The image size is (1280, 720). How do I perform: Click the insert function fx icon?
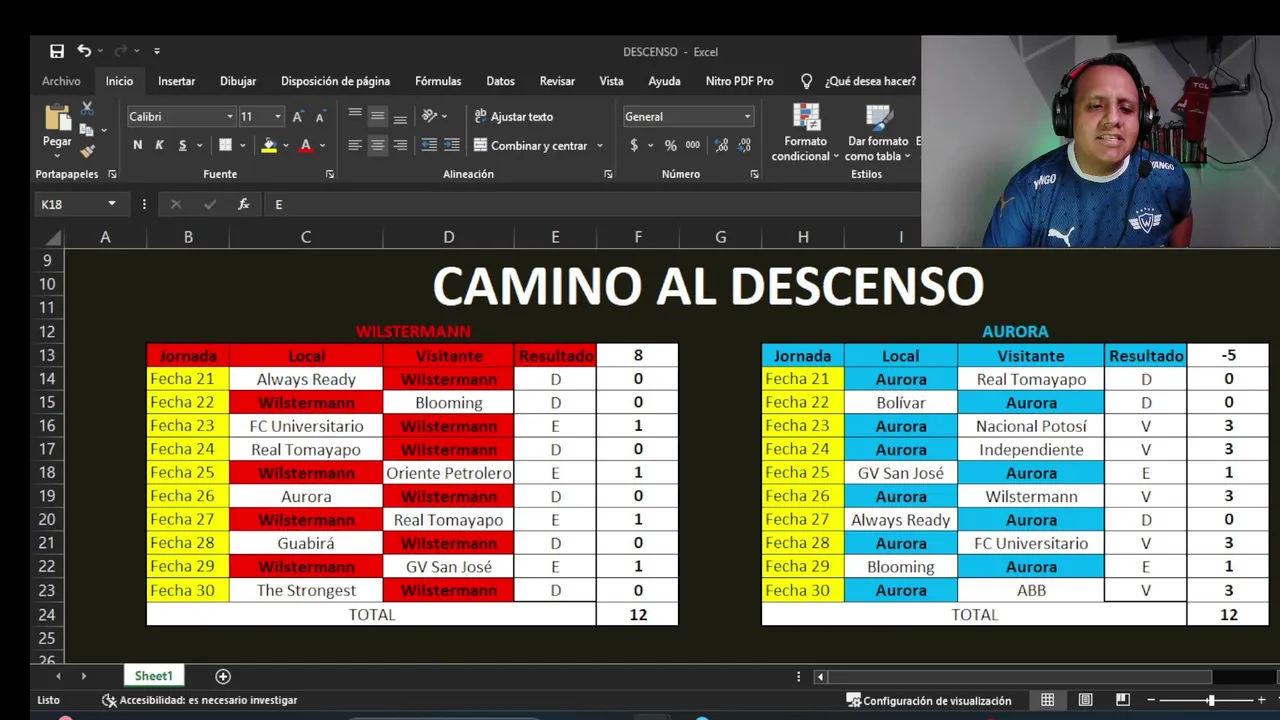click(243, 204)
